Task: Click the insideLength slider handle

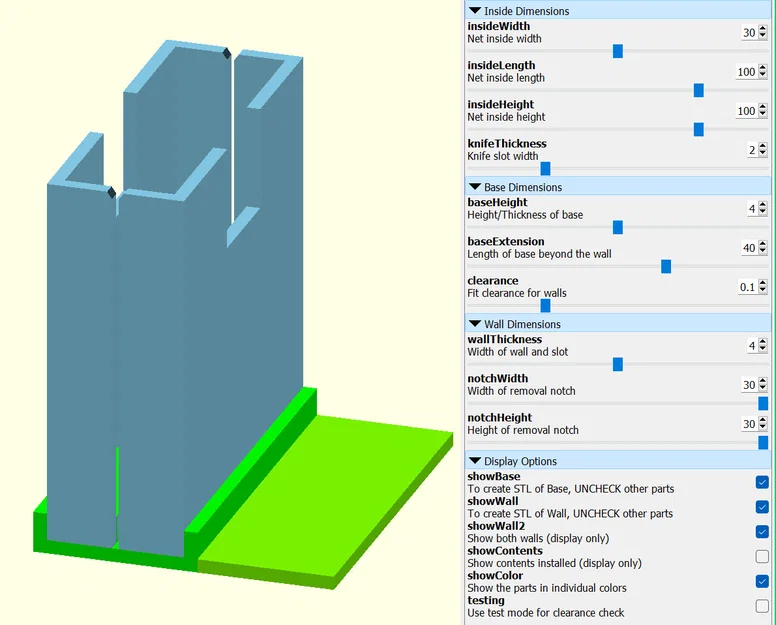Action: click(699, 90)
